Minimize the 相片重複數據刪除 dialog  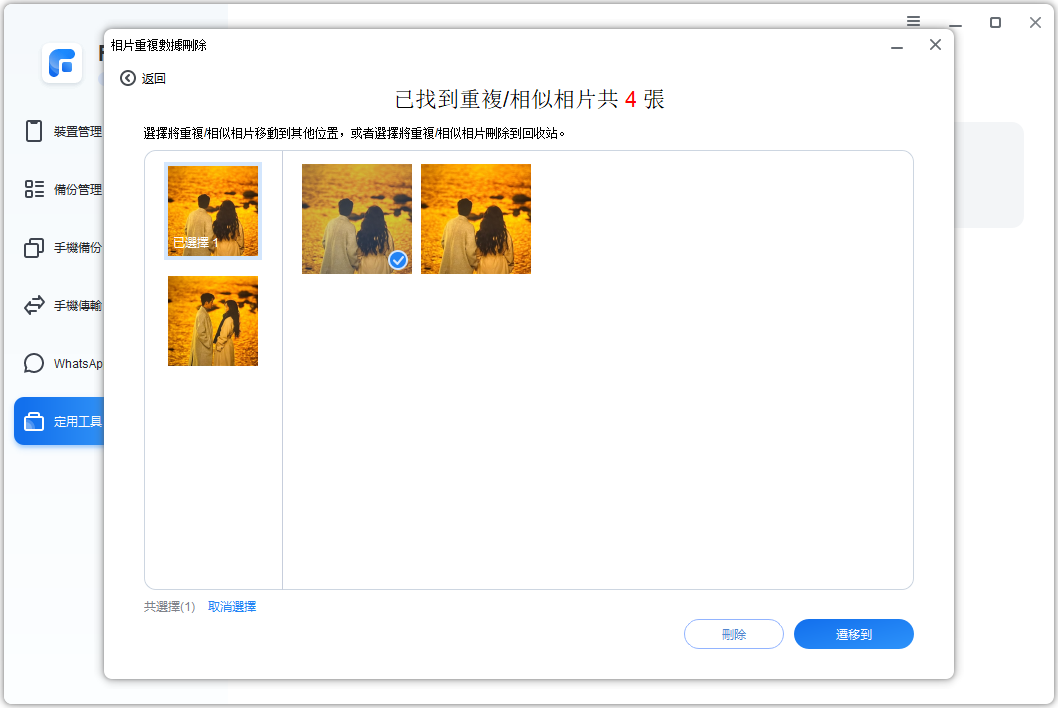coord(897,46)
